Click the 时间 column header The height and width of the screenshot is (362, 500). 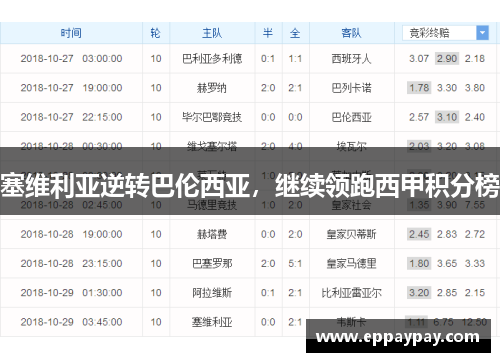tap(71, 33)
